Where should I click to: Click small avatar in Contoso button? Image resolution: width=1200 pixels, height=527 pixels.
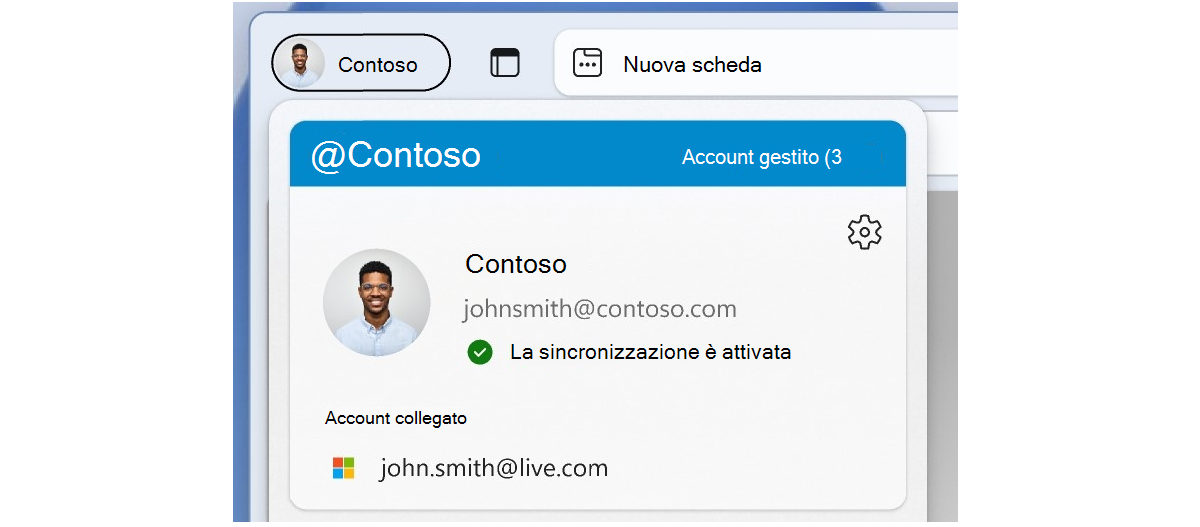[301, 63]
